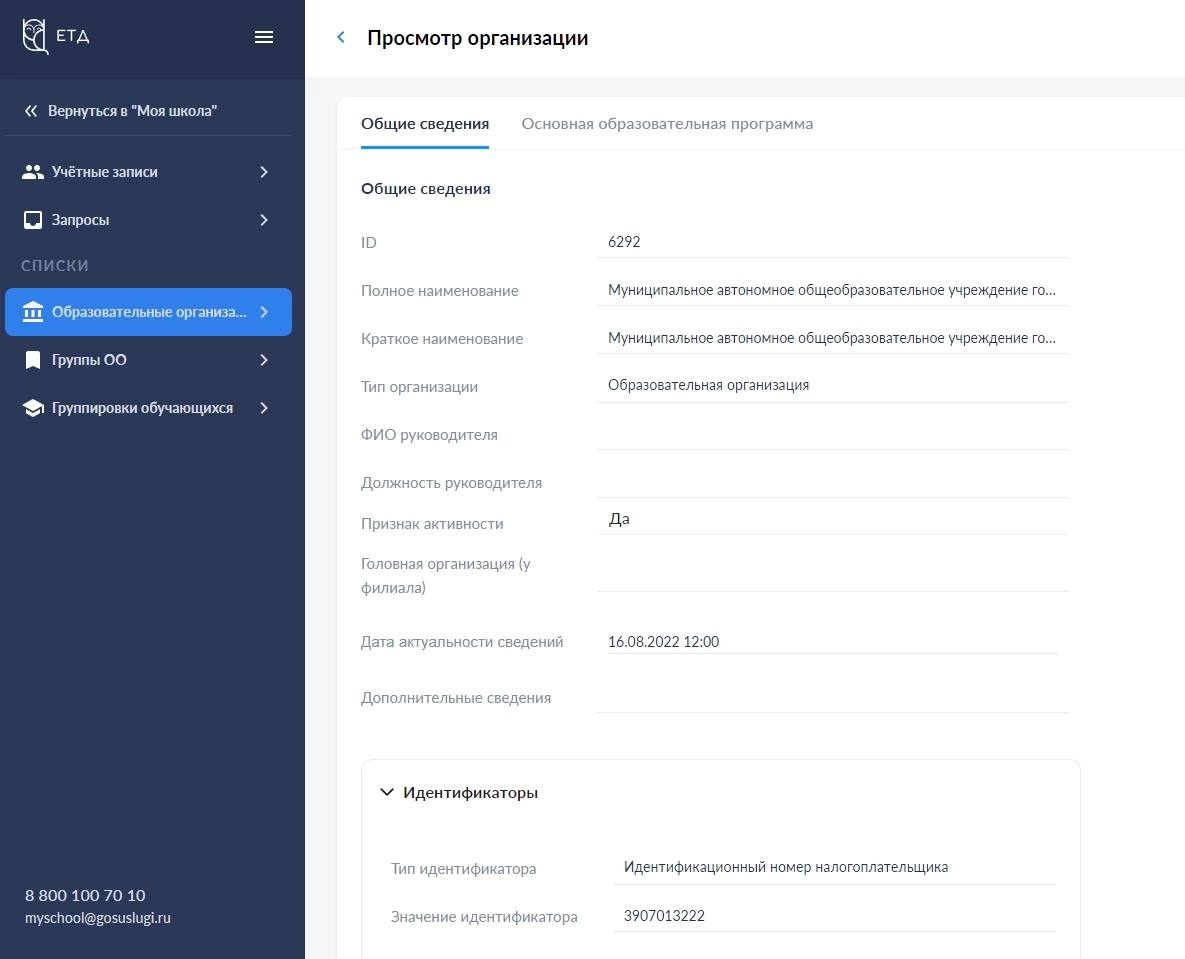Collapse the Идентификаторы section

tap(387, 792)
